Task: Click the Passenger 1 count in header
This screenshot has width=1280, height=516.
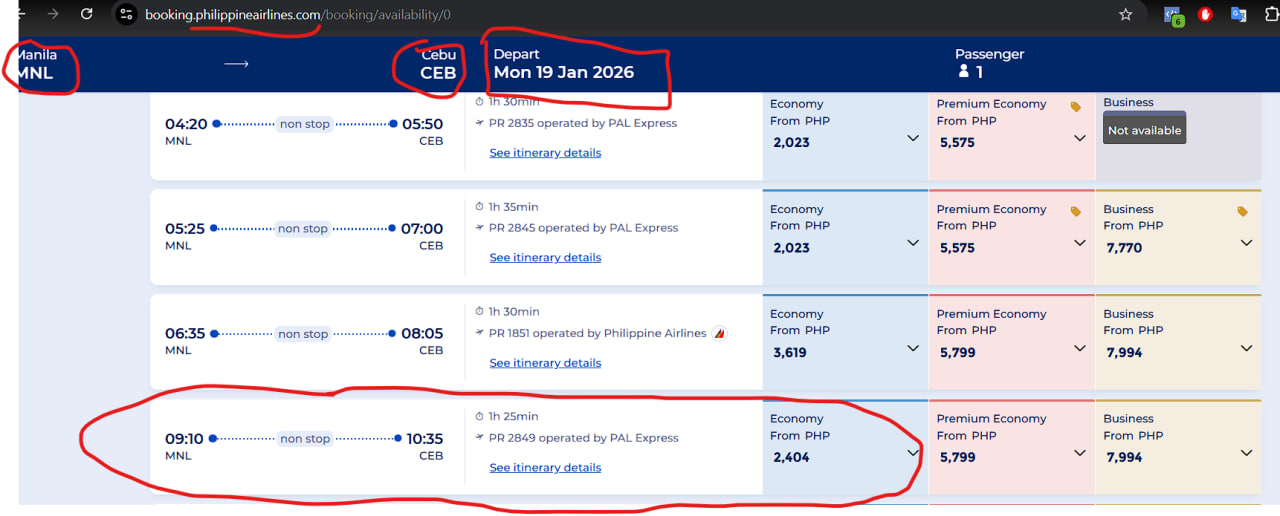Action: point(989,63)
